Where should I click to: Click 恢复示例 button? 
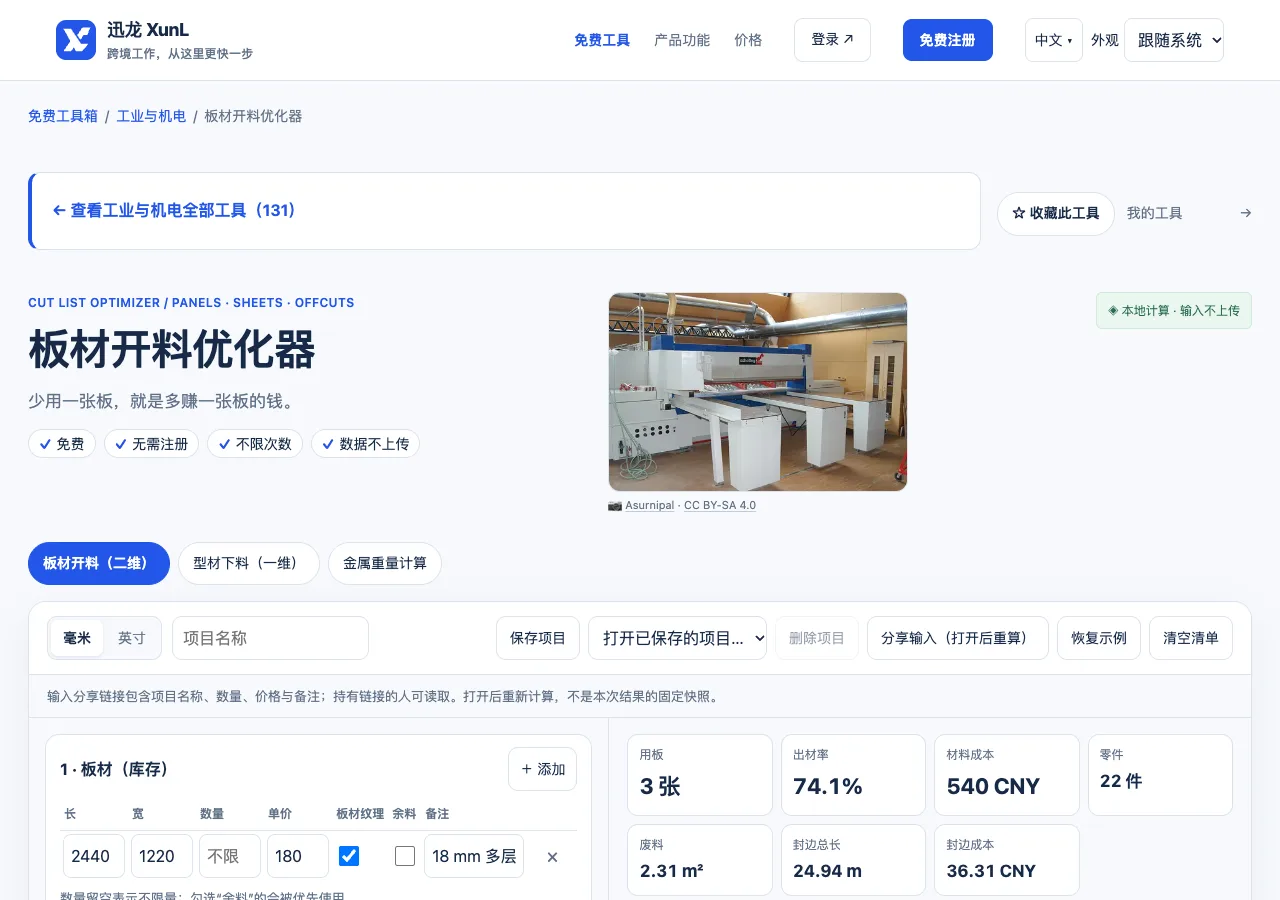pyautogui.click(x=1099, y=638)
